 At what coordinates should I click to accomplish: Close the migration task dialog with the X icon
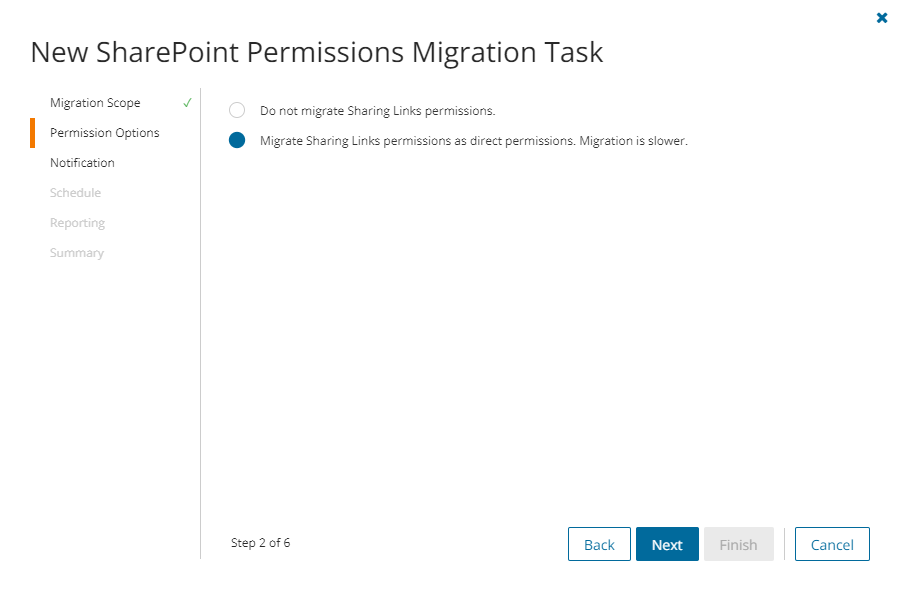click(x=882, y=18)
